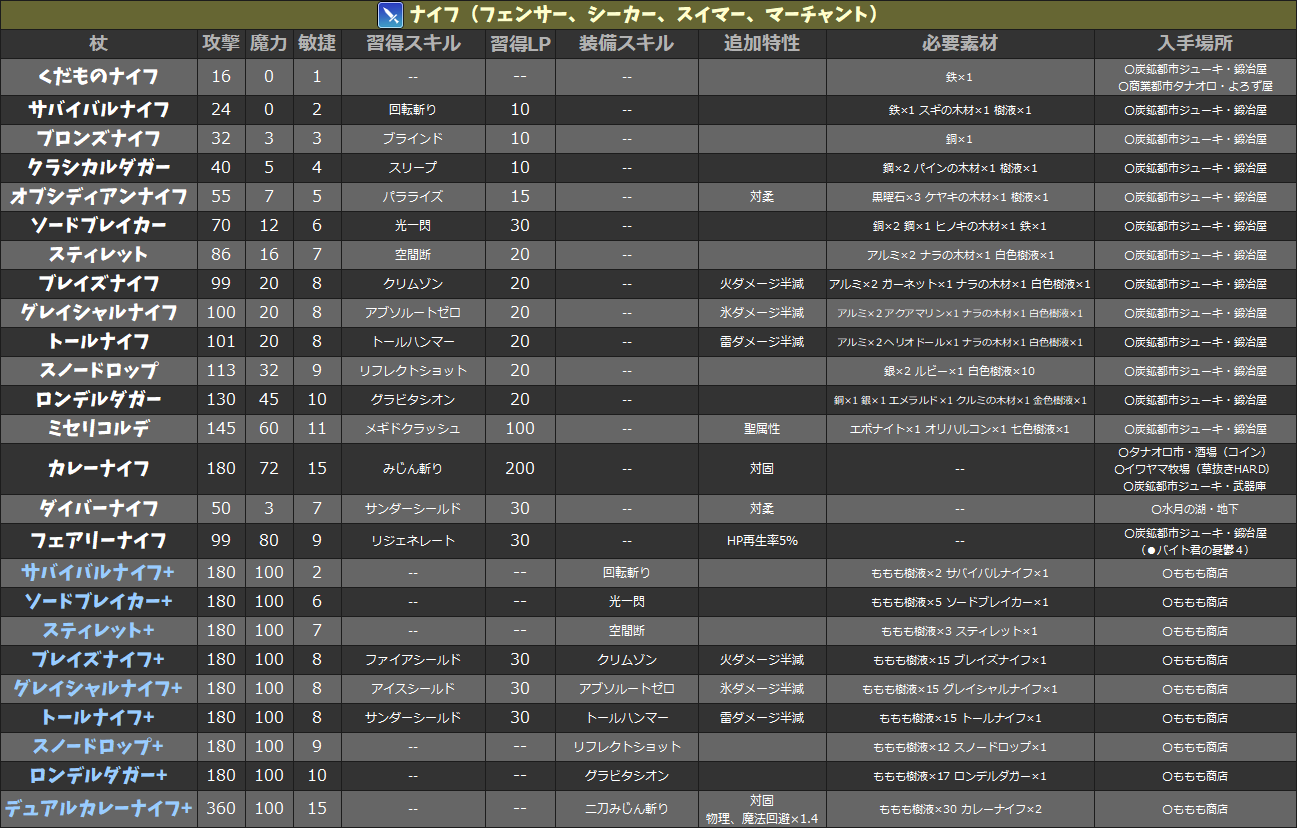Click the 水月の湖・地下 location cell
The image size is (1297, 828).
coord(1195,509)
